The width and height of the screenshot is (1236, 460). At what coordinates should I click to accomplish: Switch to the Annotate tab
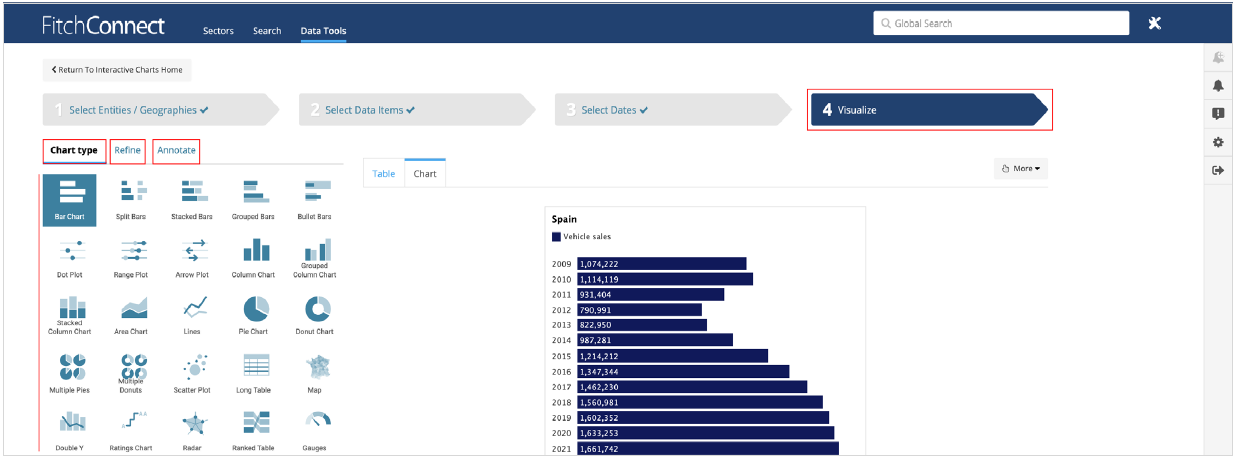(x=176, y=151)
